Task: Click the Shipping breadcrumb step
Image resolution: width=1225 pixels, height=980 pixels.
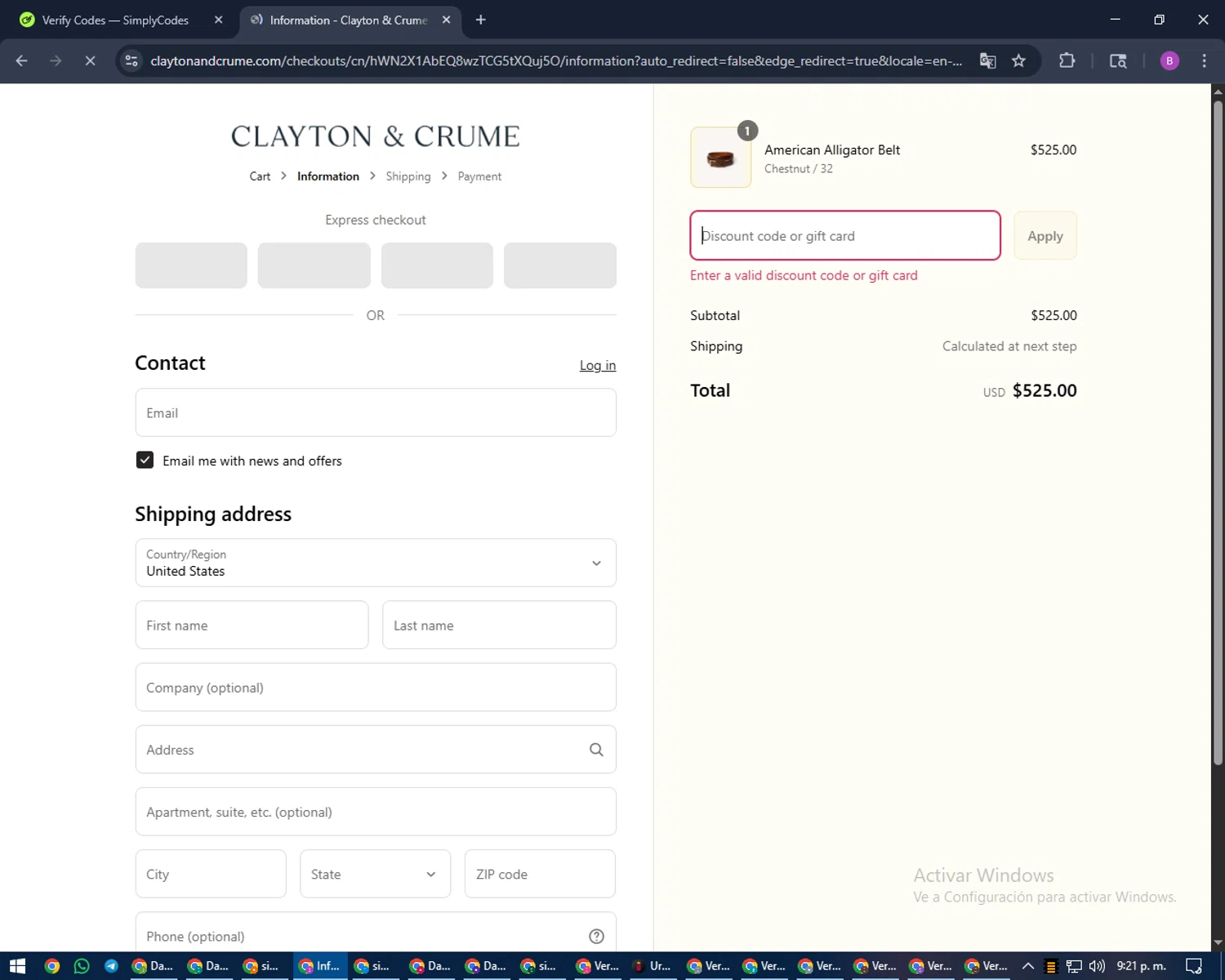Action: point(408,176)
